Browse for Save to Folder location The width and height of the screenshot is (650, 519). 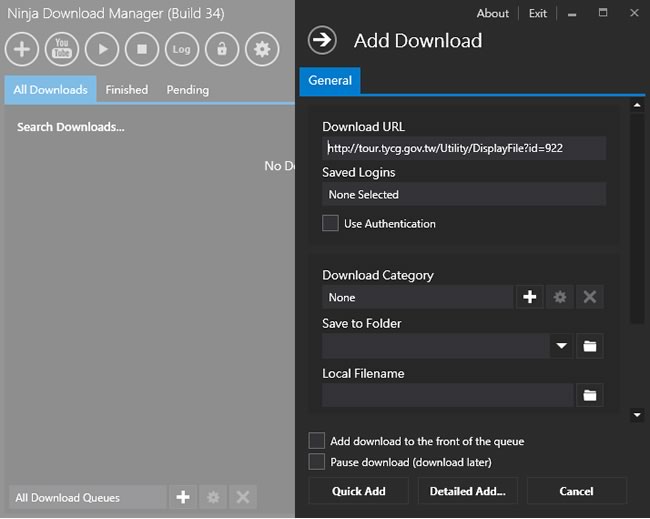click(x=589, y=346)
